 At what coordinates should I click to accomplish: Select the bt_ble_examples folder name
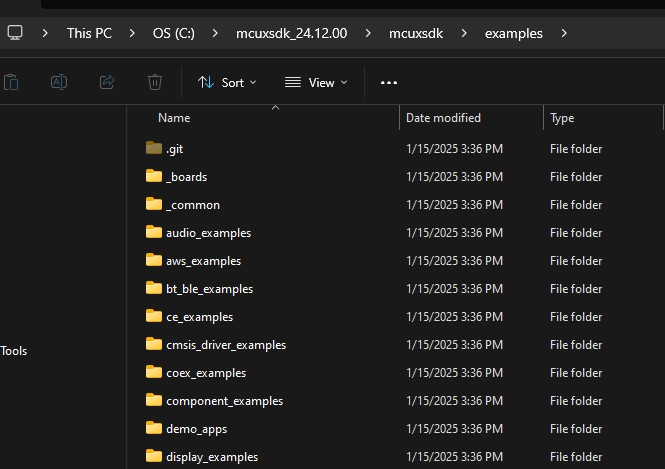(x=210, y=289)
